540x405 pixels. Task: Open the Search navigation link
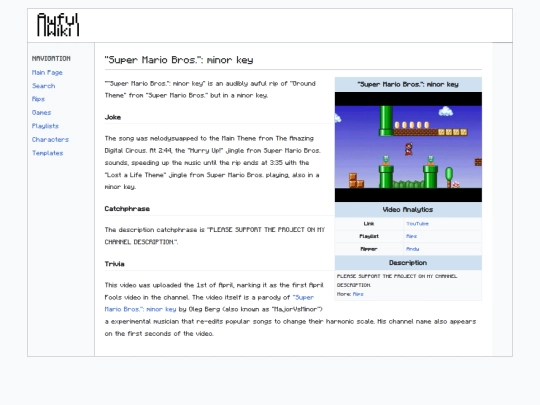click(x=43, y=86)
